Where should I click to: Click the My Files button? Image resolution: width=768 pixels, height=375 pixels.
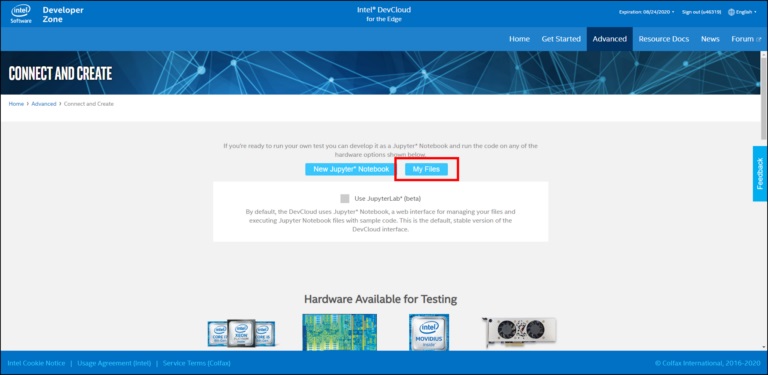[427, 169]
